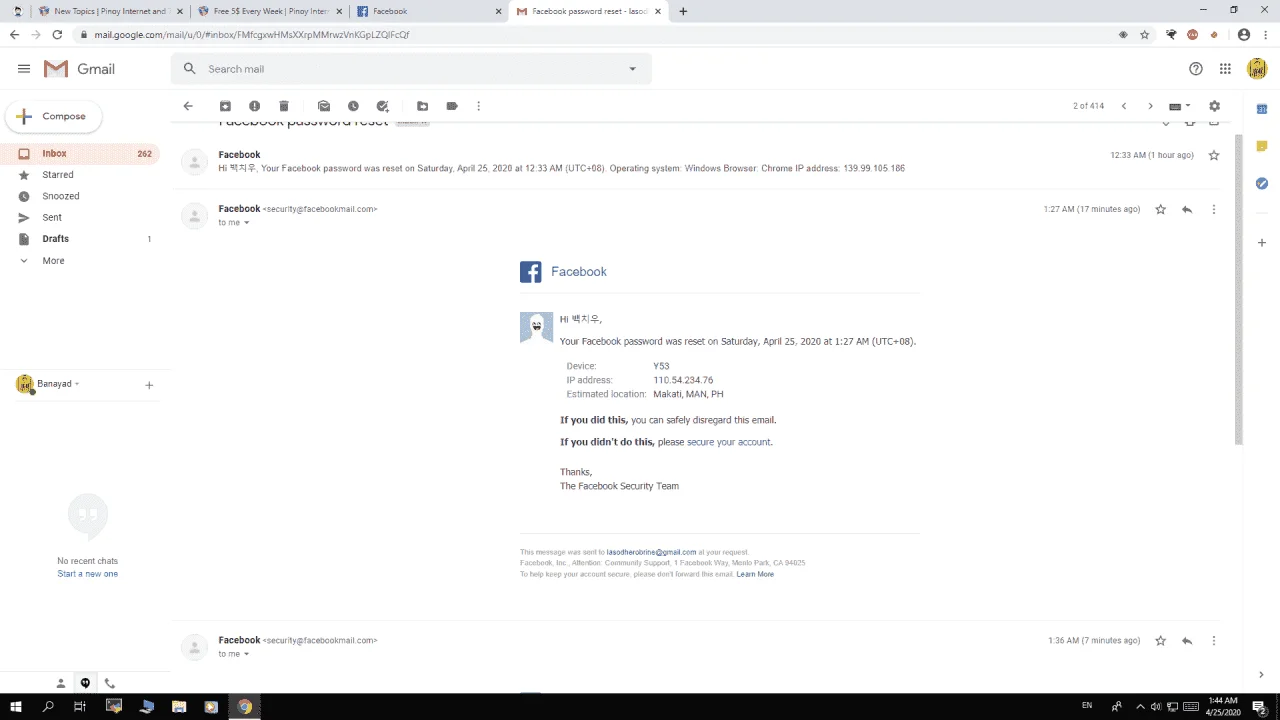Show details of 1:27 AM message recipients
The image size is (1280, 720).
pyautogui.click(x=247, y=223)
